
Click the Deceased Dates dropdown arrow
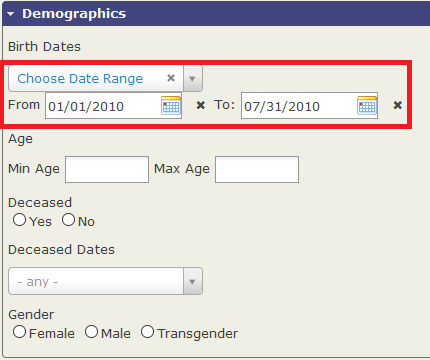192,281
